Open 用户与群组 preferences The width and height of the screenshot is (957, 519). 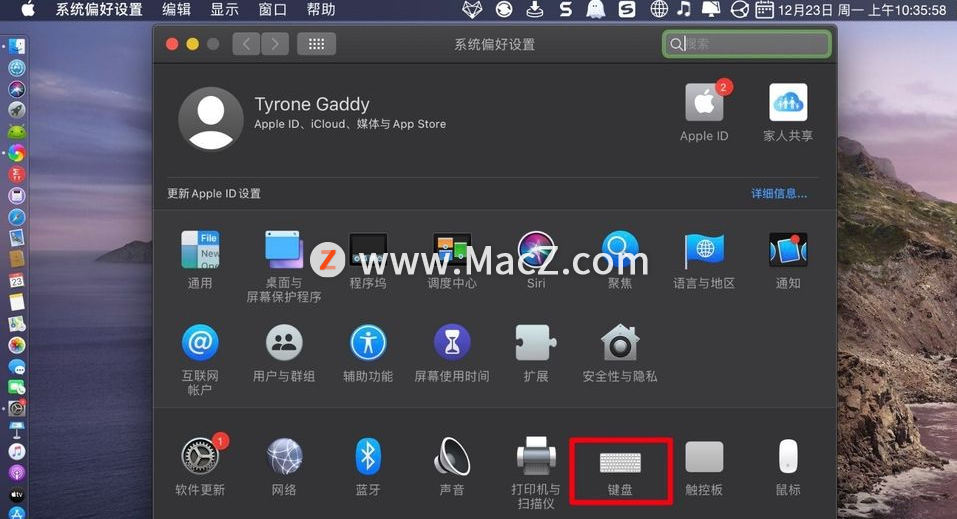(x=284, y=353)
